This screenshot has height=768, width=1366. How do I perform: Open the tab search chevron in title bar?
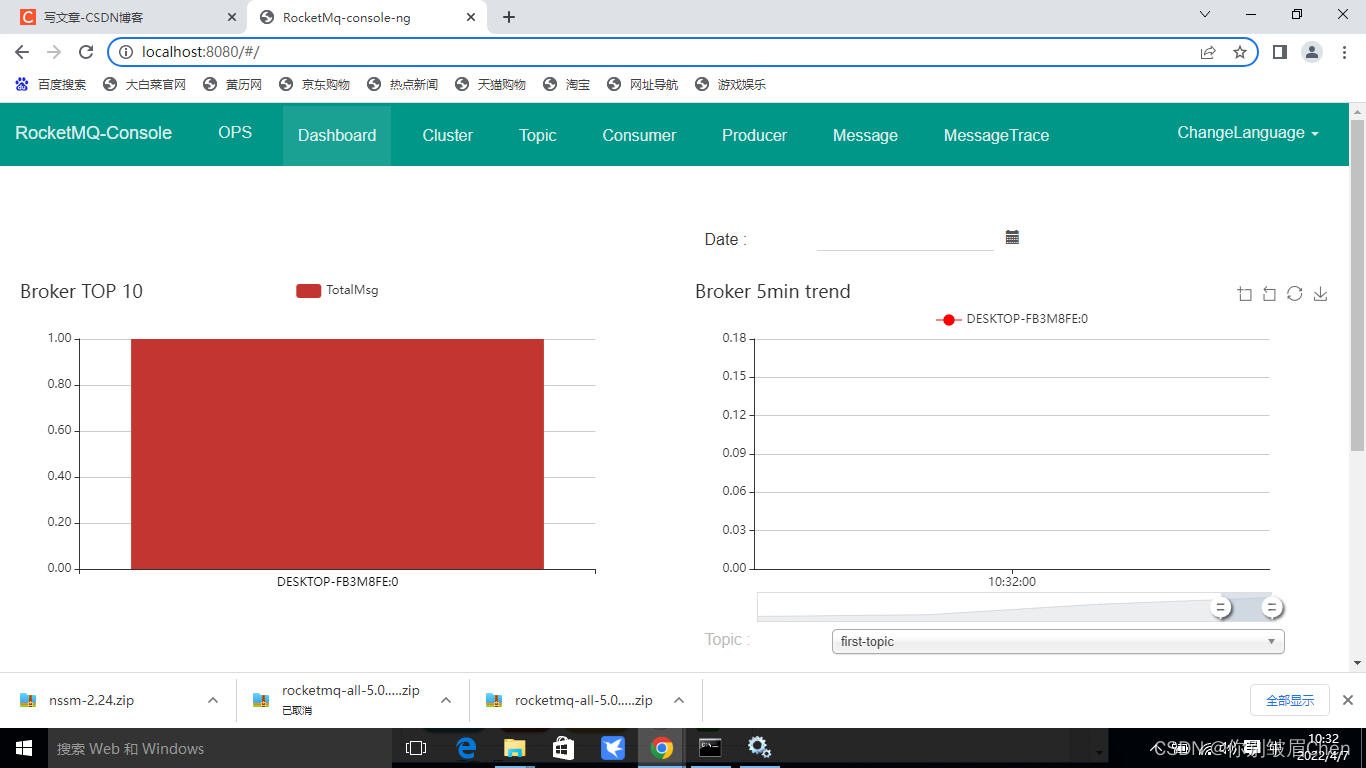pyautogui.click(x=1205, y=14)
